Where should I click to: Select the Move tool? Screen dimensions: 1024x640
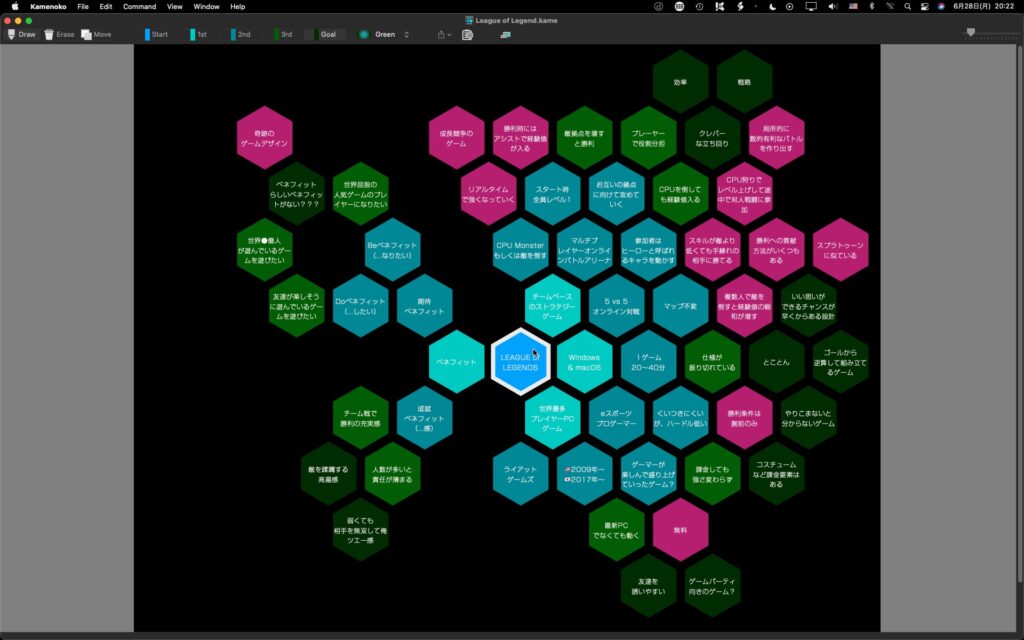coord(96,35)
